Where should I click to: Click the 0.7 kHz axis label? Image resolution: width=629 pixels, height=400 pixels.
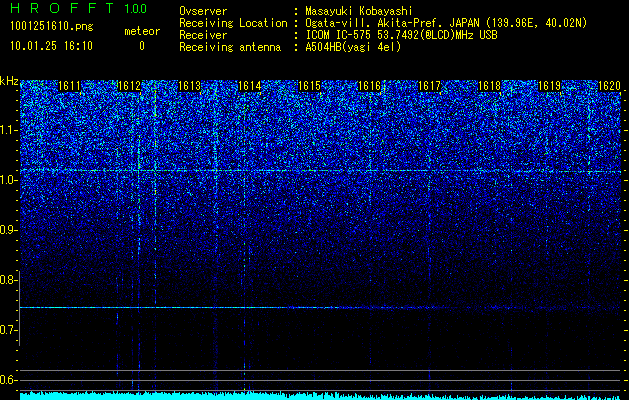7,330
